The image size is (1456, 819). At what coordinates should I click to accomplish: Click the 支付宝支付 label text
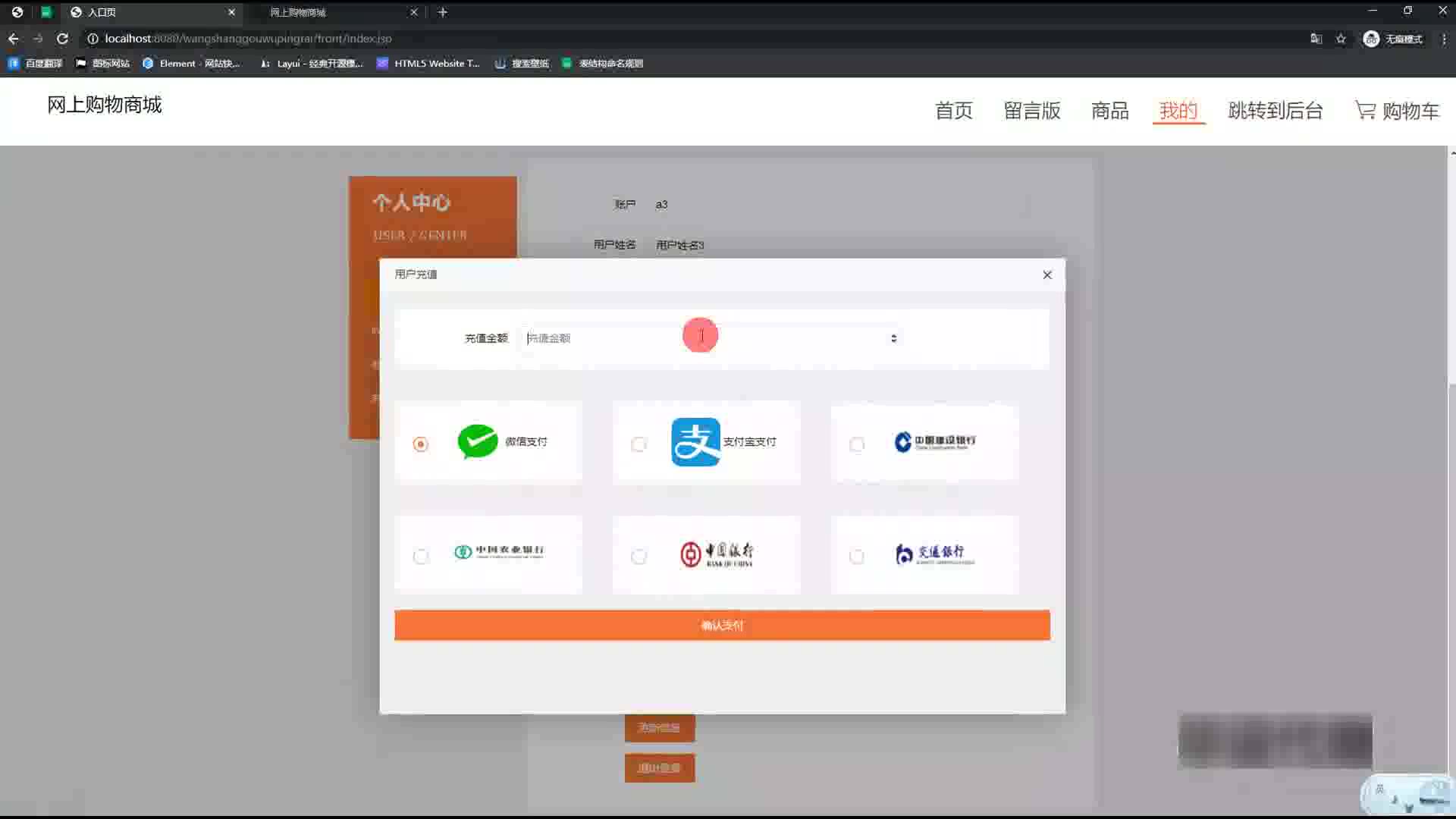point(749,441)
